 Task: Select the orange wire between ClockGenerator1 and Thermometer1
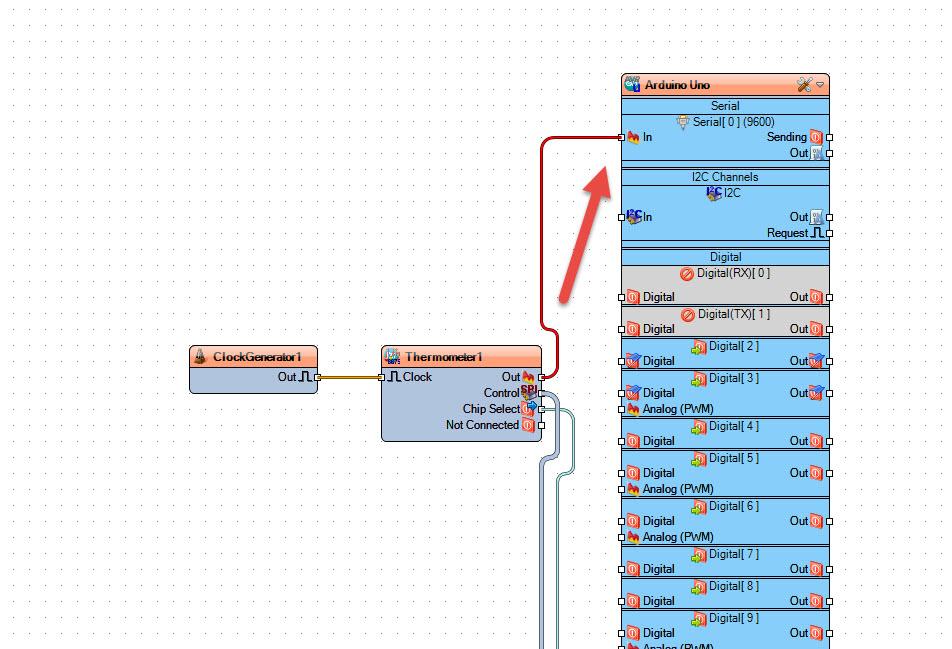[349, 378]
